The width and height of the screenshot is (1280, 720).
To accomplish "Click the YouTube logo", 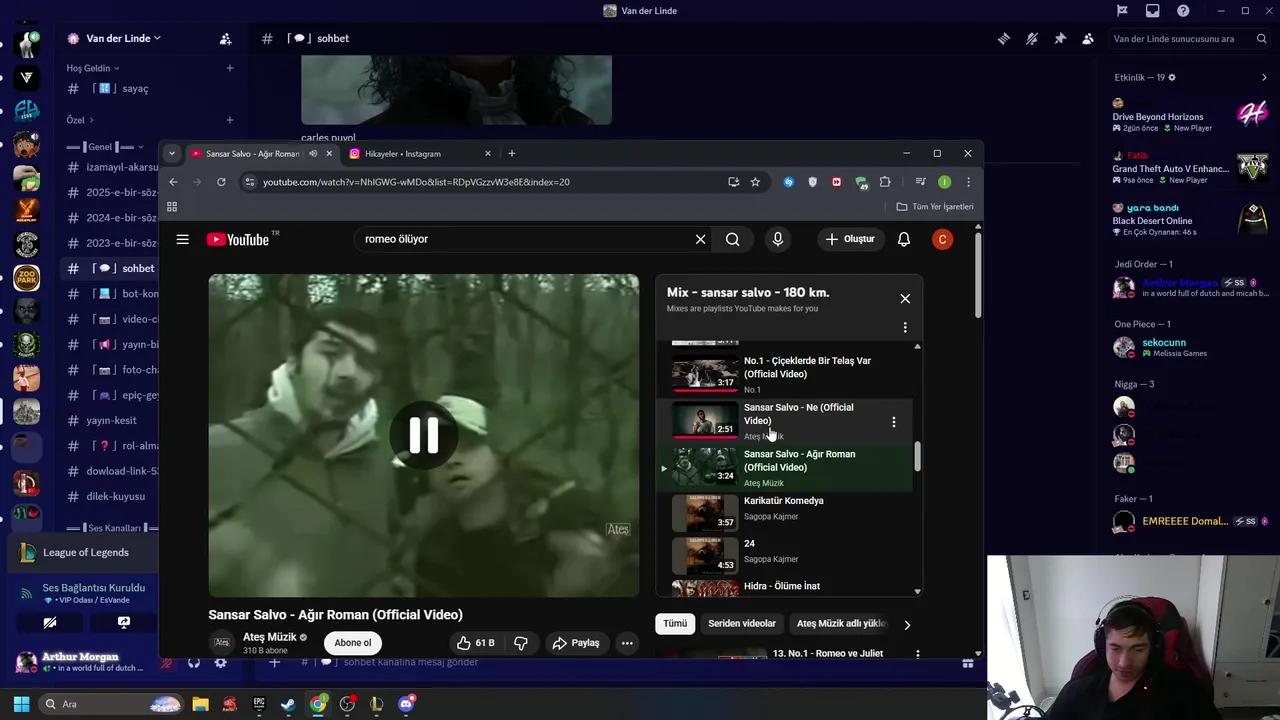I will pos(238,239).
